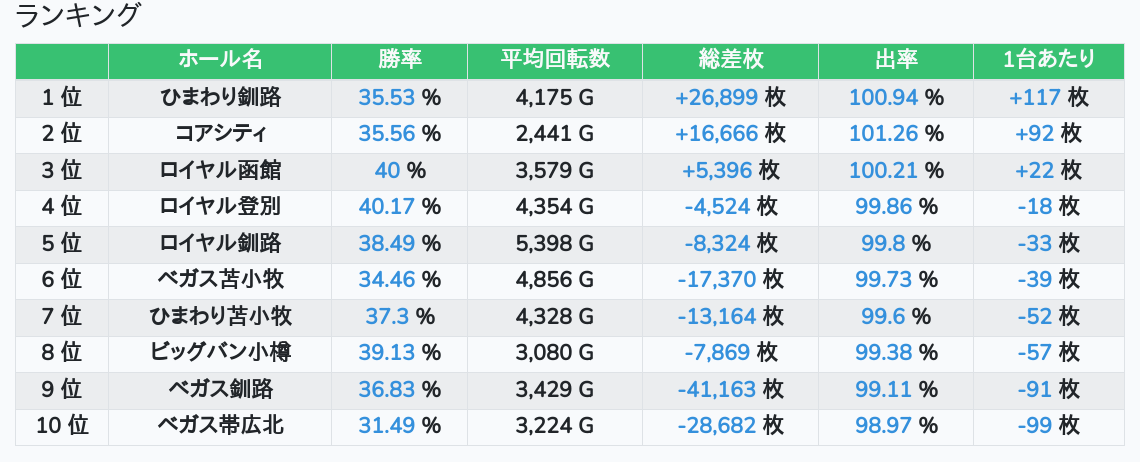Open the ロイヤル函館 hall entry

[x=220, y=170]
